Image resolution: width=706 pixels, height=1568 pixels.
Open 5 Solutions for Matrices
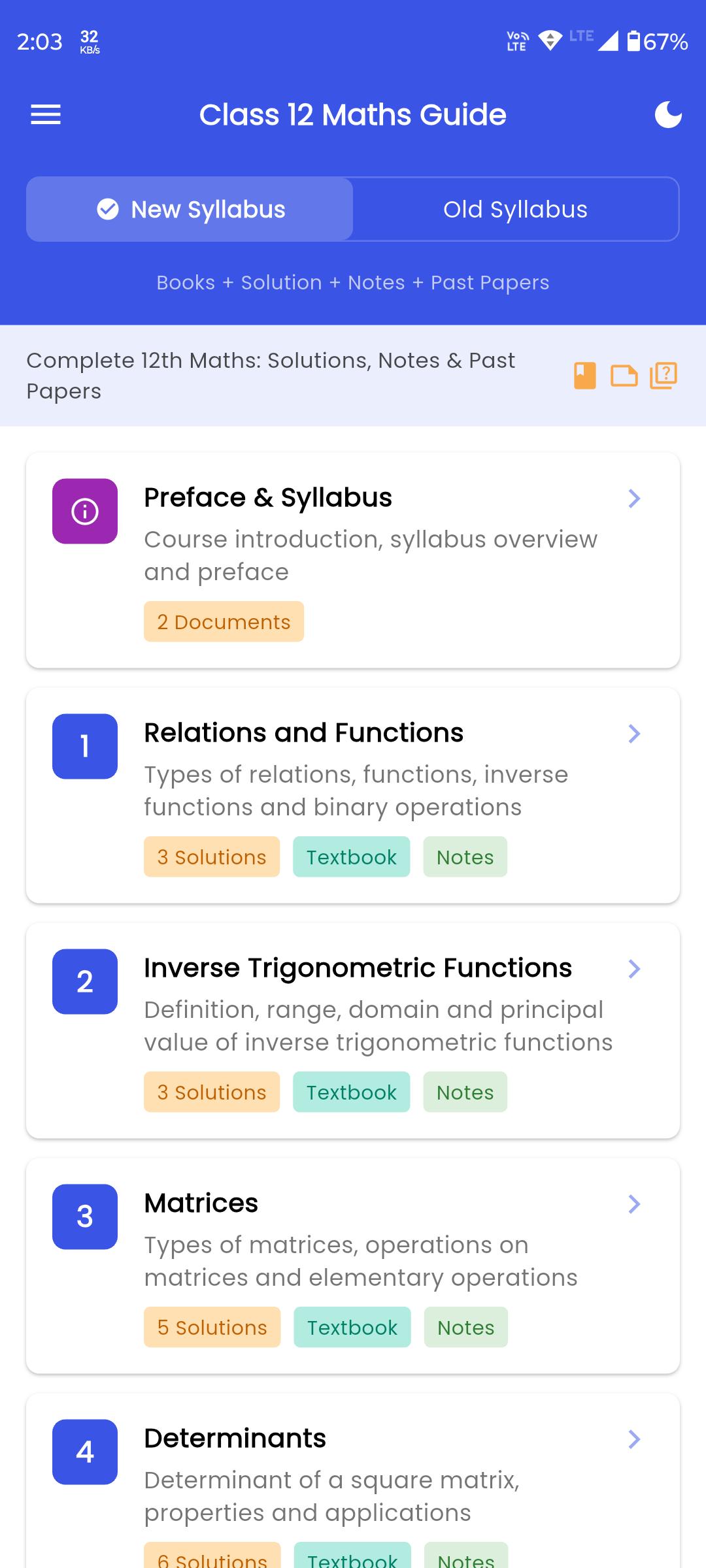click(212, 1328)
